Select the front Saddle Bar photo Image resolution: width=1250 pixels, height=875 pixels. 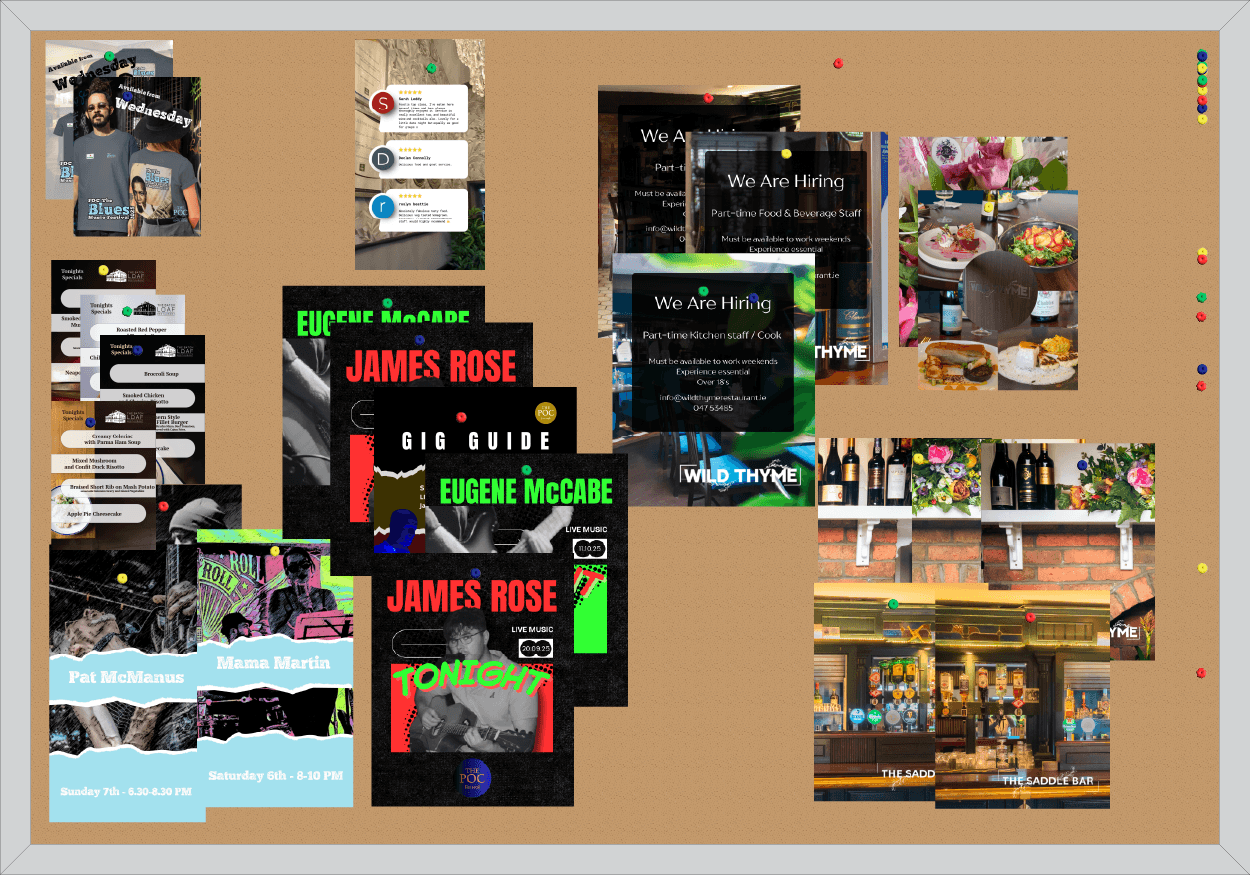(1022, 700)
